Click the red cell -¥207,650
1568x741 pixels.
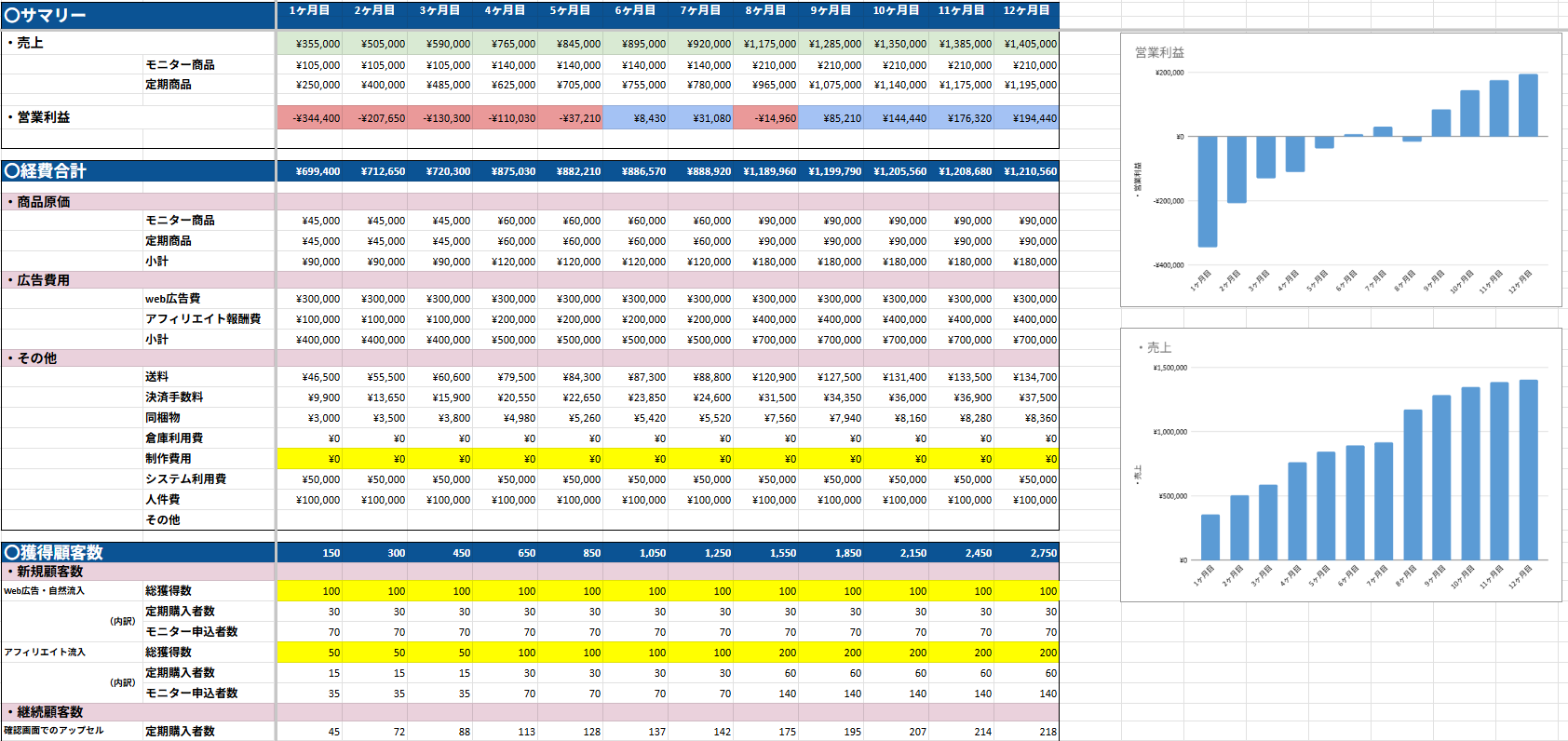tap(374, 118)
